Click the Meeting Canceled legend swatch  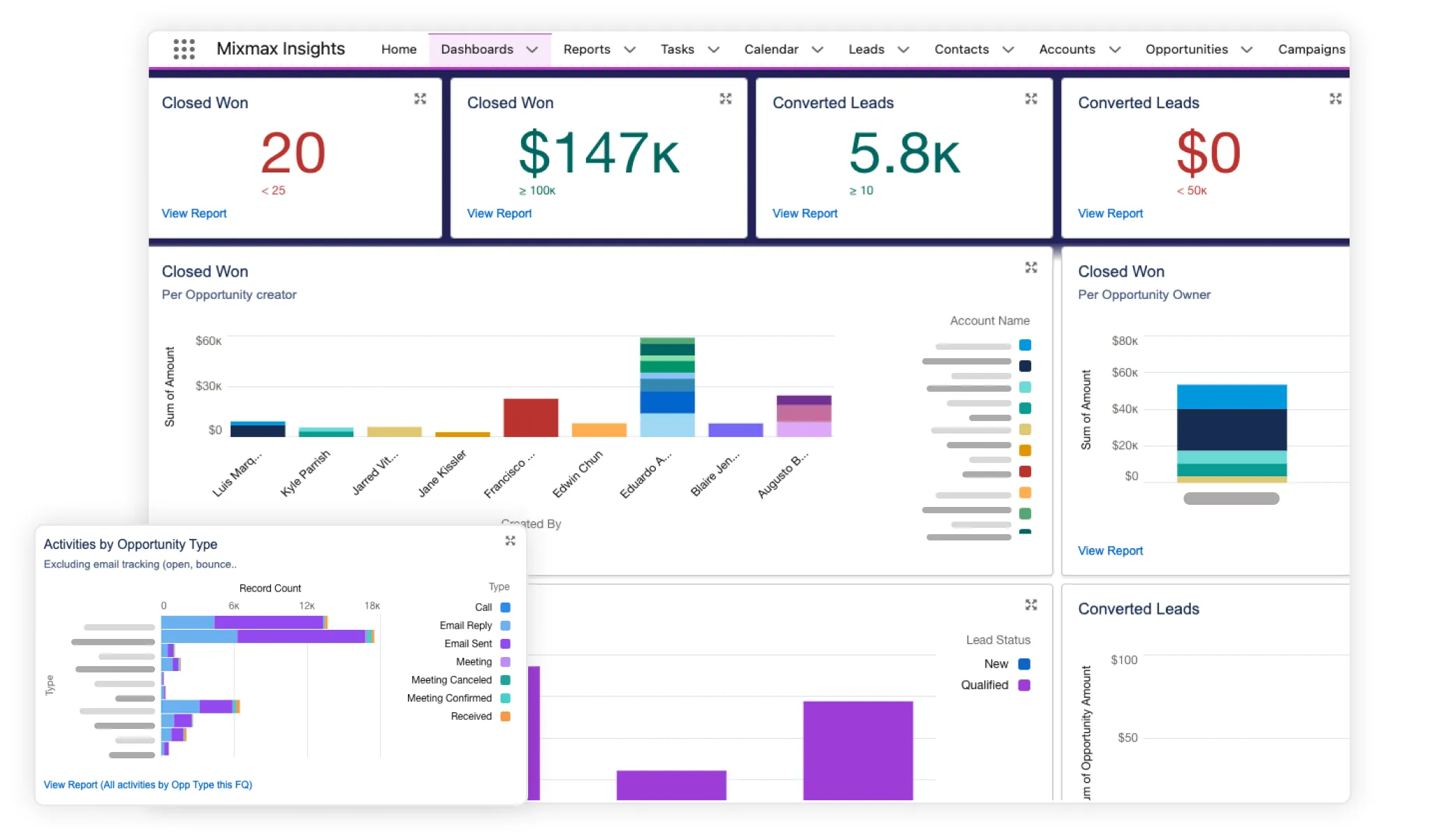tap(505, 680)
